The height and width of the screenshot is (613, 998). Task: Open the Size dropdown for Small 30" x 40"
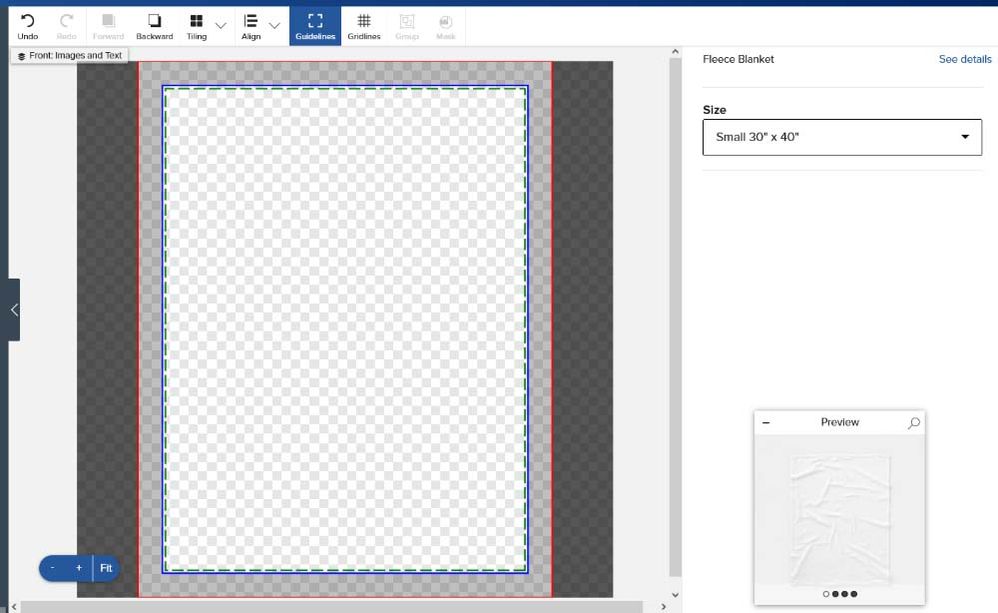(842, 137)
